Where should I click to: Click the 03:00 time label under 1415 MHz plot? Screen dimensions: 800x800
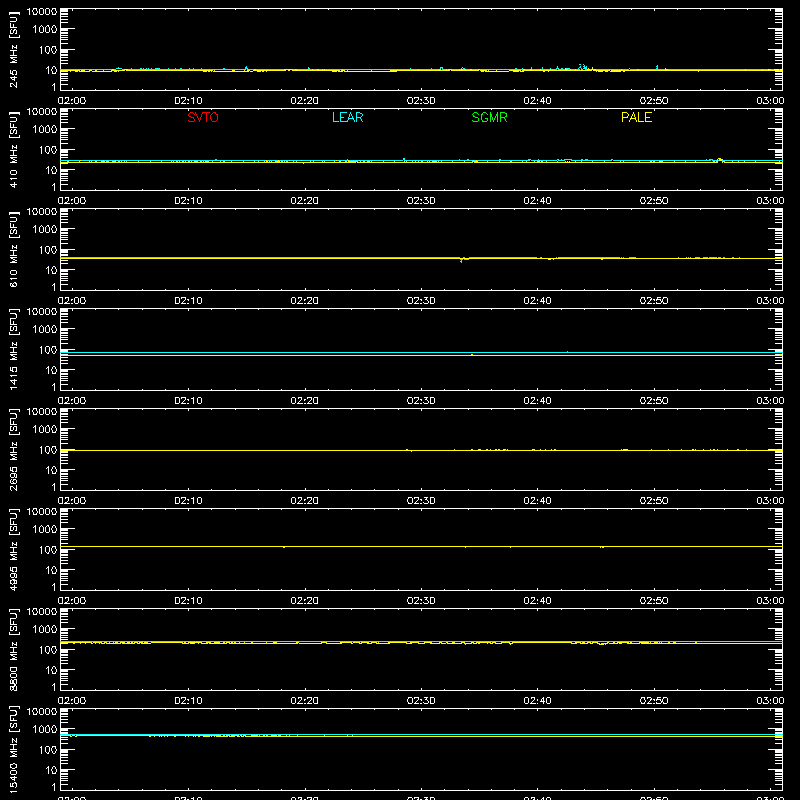click(770, 401)
